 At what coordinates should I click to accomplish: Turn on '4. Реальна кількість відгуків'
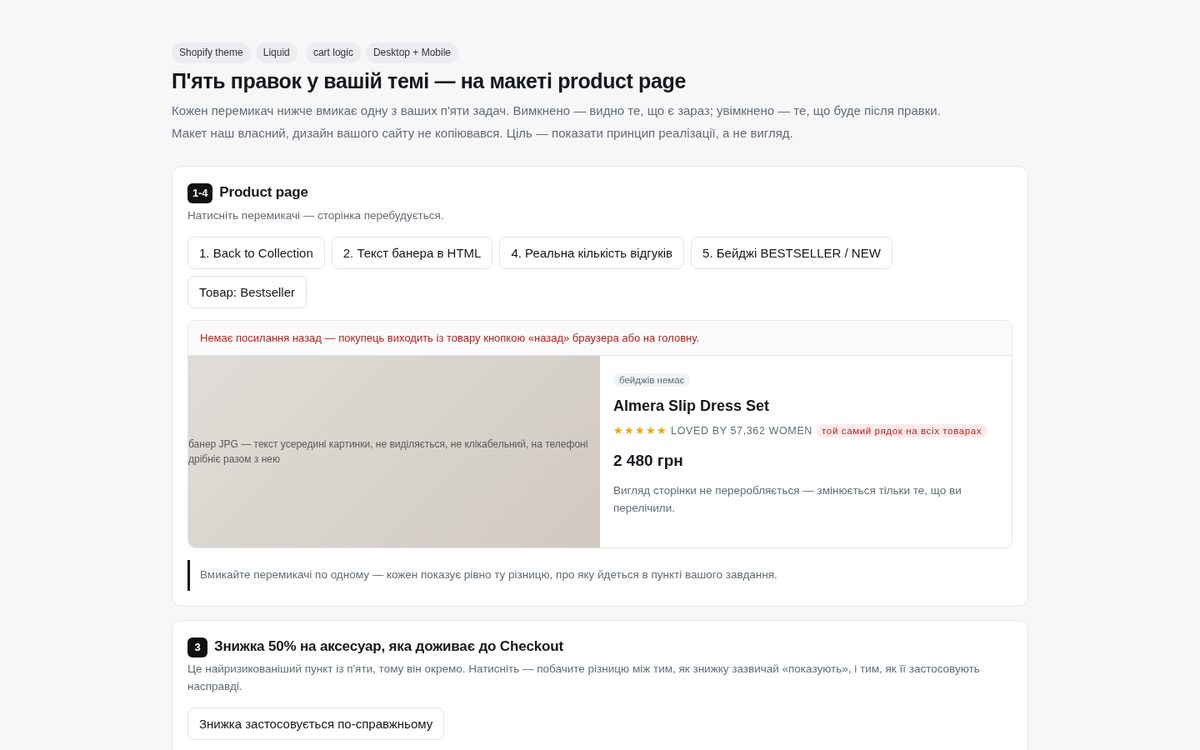(x=592, y=253)
